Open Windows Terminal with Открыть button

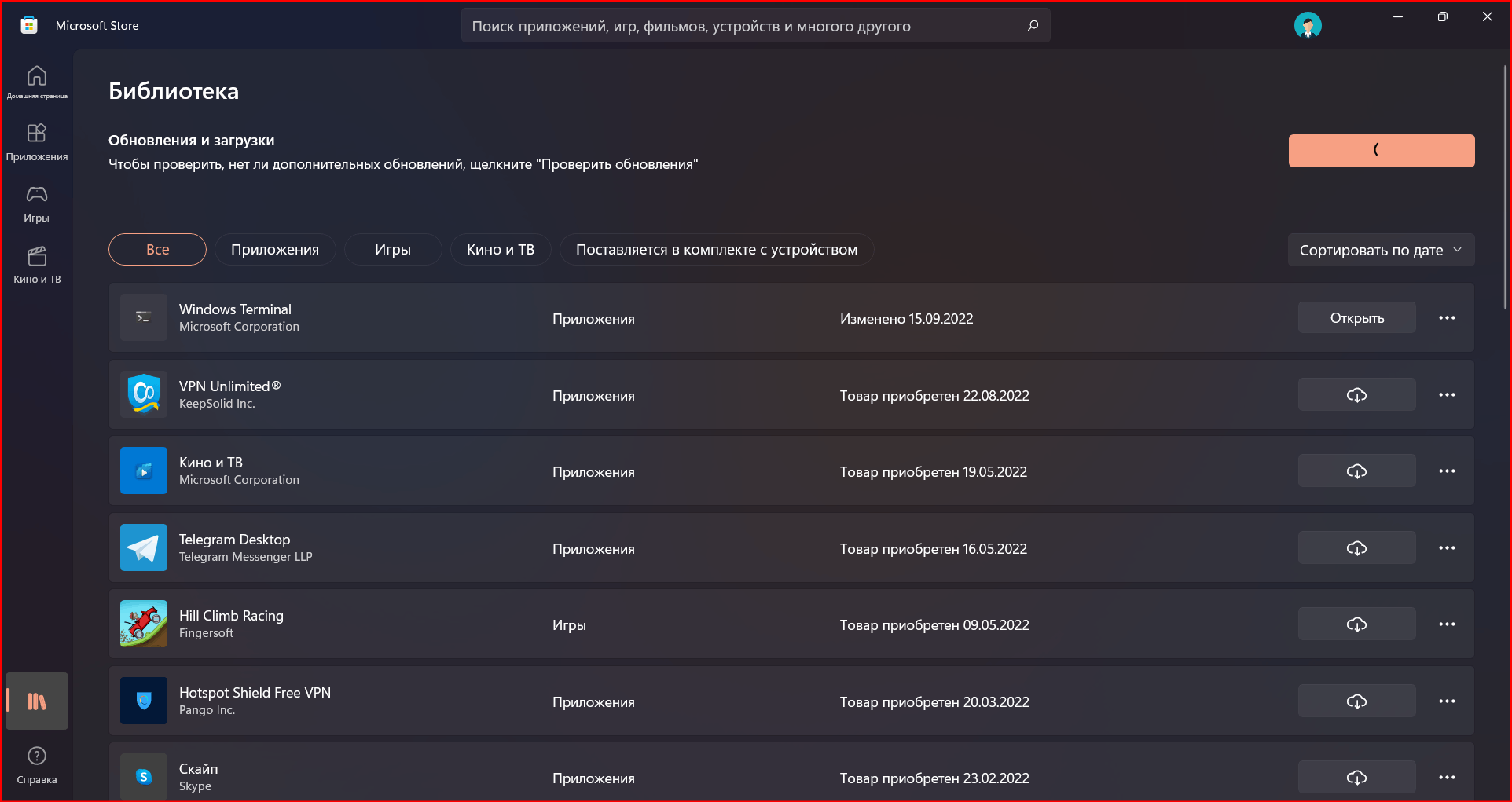[1356, 317]
